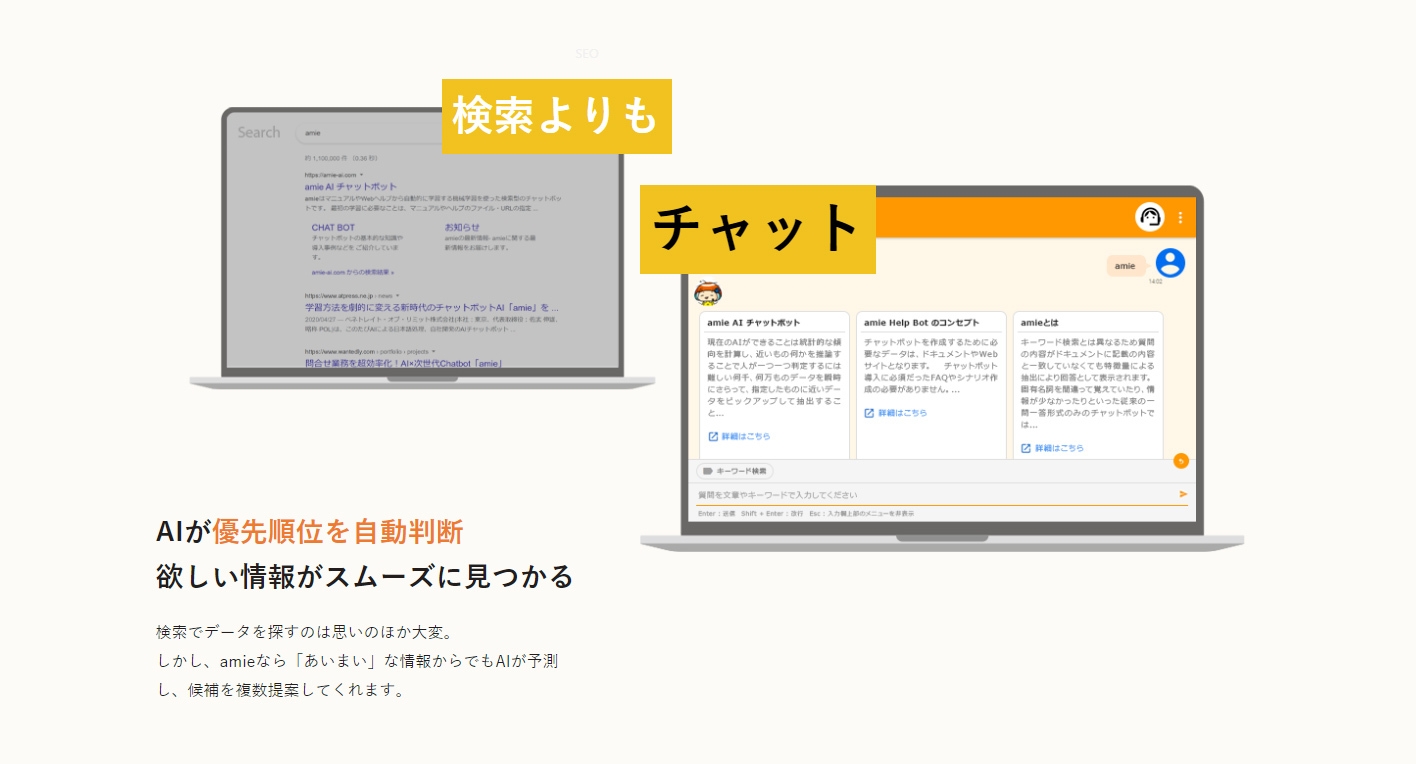
Task: Click the yellow 'チャット' banner
Action: coord(758,229)
